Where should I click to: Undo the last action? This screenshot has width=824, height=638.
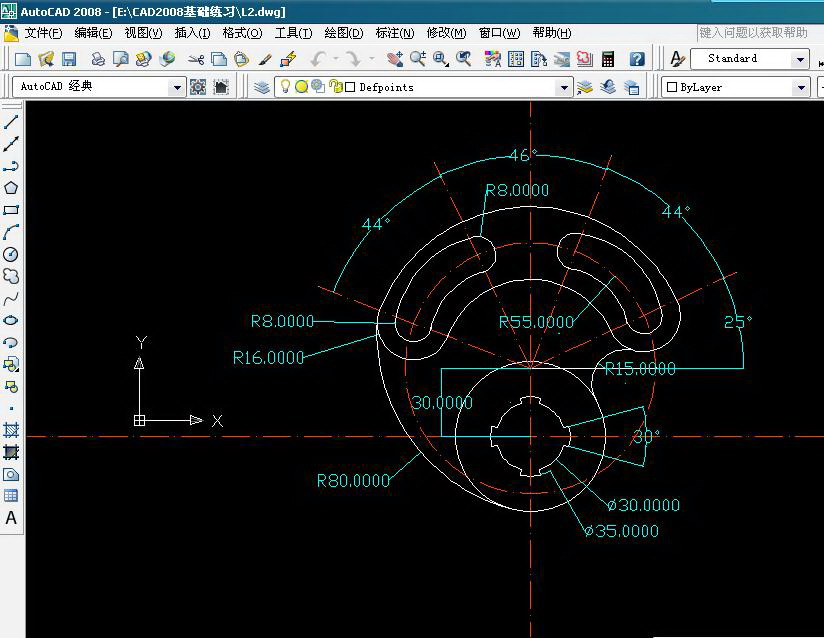pyautogui.click(x=317, y=59)
